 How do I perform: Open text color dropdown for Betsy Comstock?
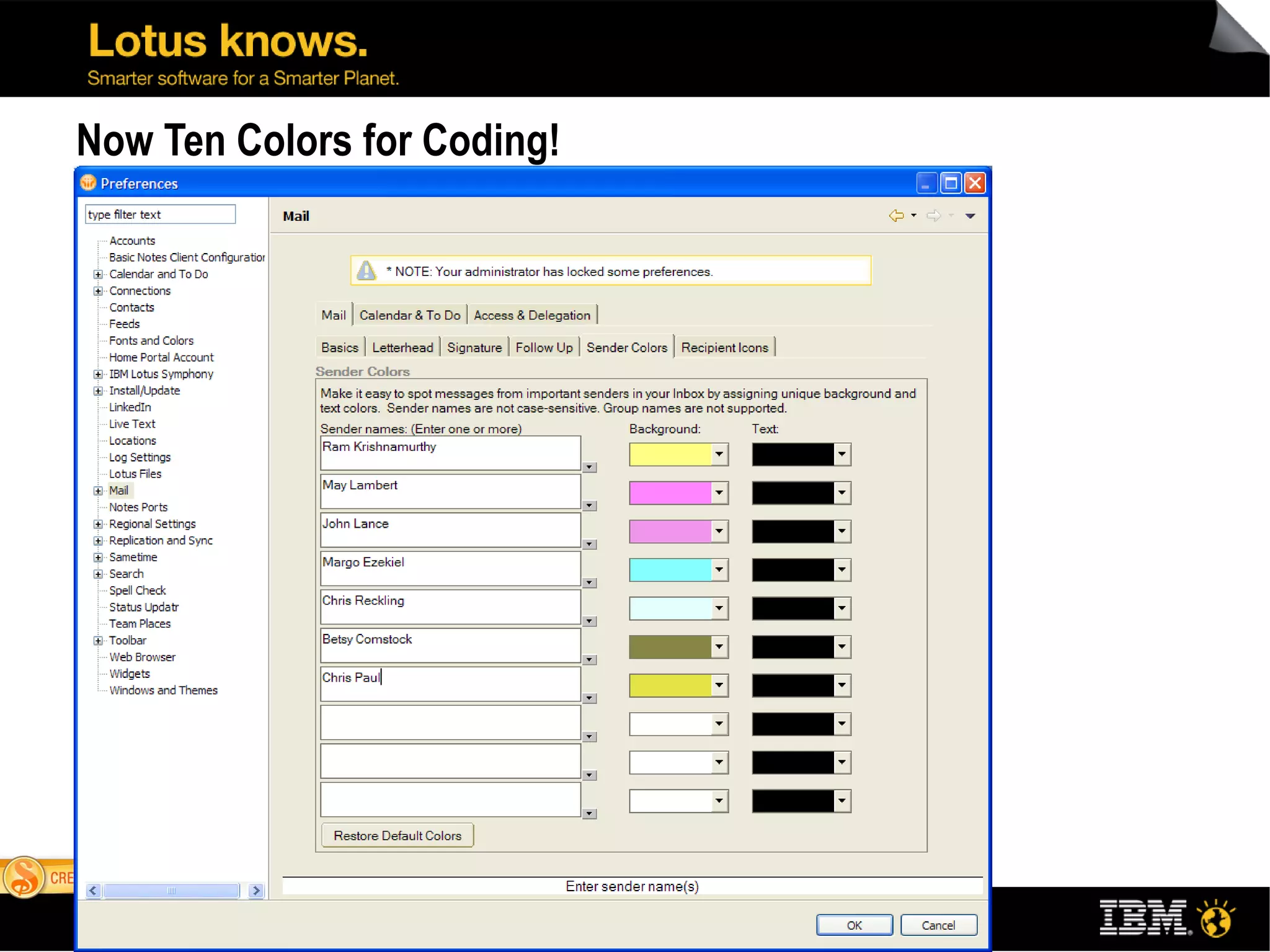(842, 647)
